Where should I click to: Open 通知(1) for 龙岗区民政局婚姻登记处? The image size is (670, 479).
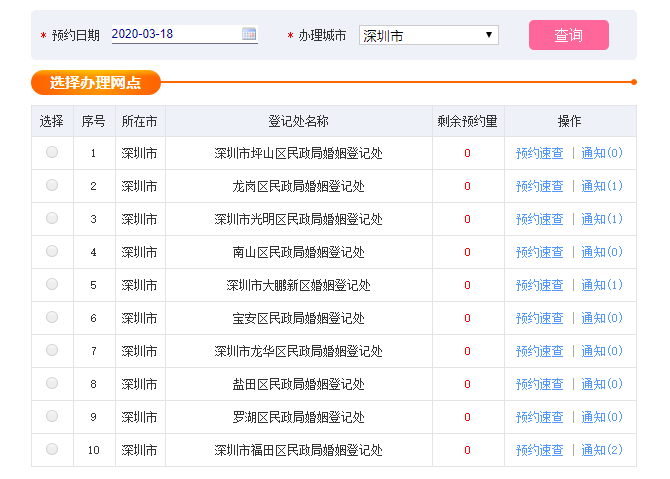click(x=602, y=186)
